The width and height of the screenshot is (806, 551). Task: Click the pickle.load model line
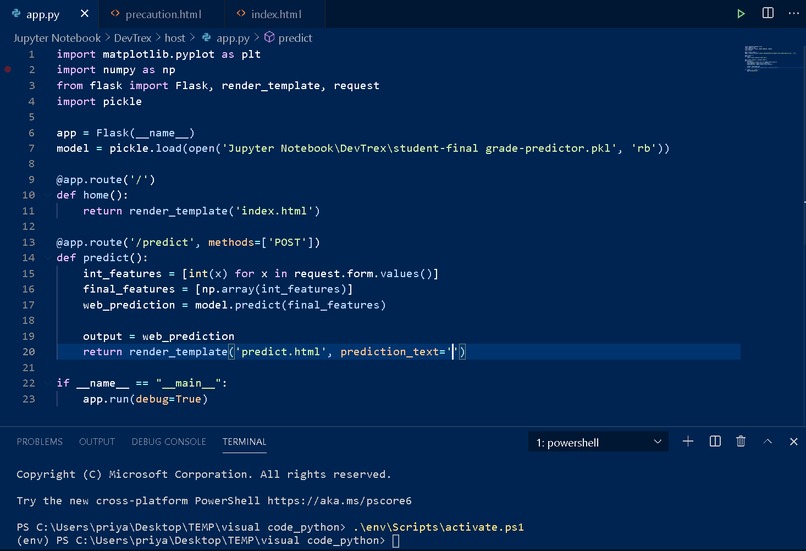point(363,148)
